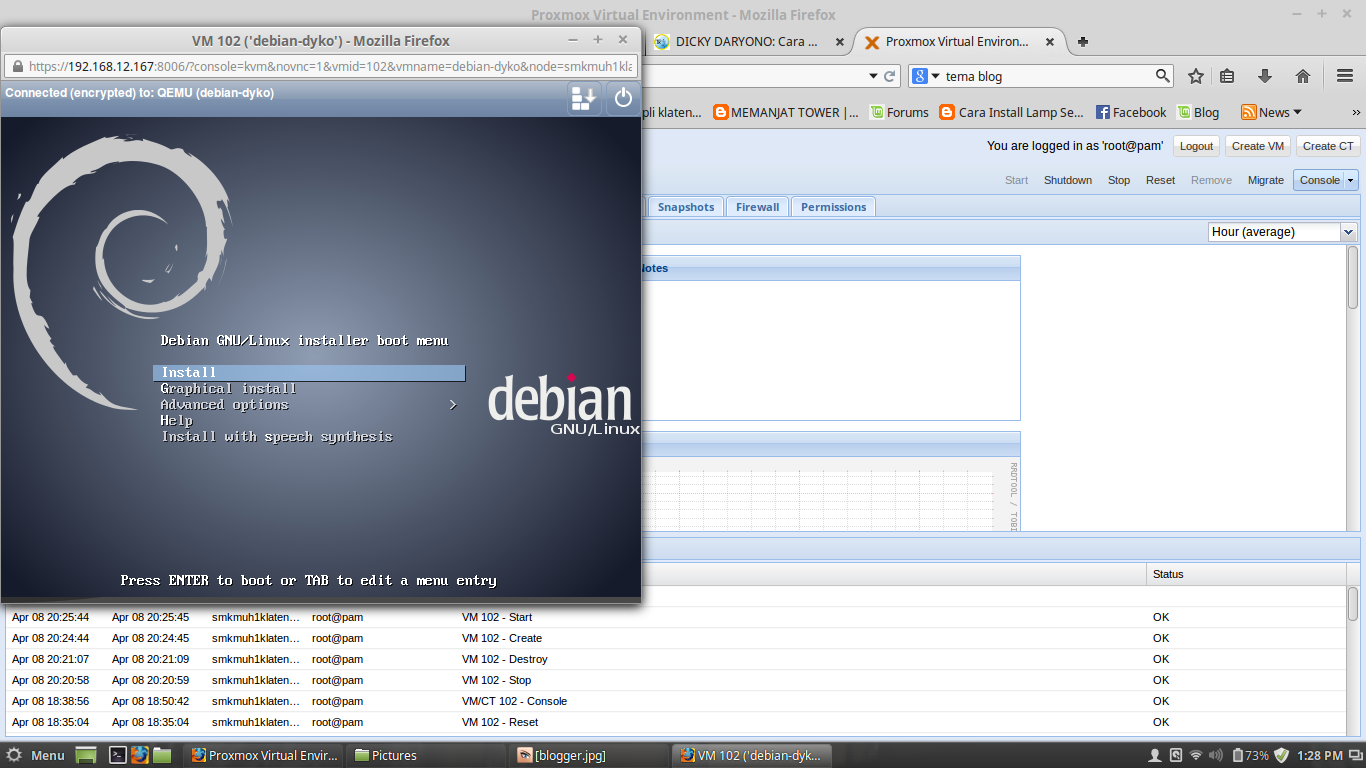Image resolution: width=1366 pixels, height=768 pixels.
Task: Click the Create VM button
Action: (1257, 146)
